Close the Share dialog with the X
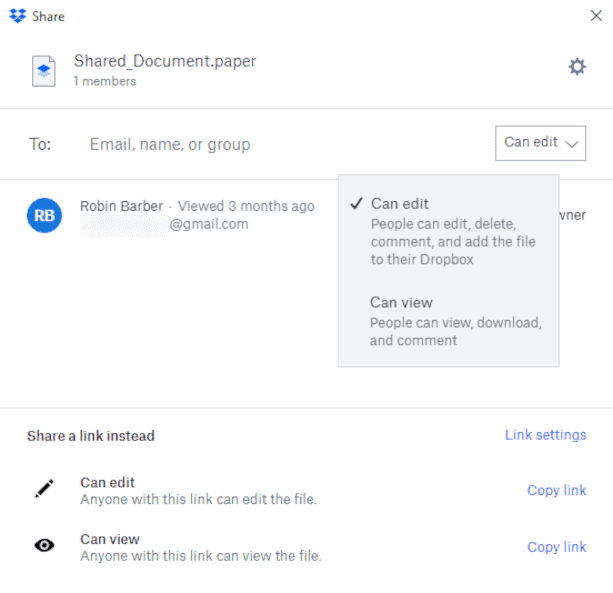The width and height of the screenshot is (613, 593). pos(596,16)
